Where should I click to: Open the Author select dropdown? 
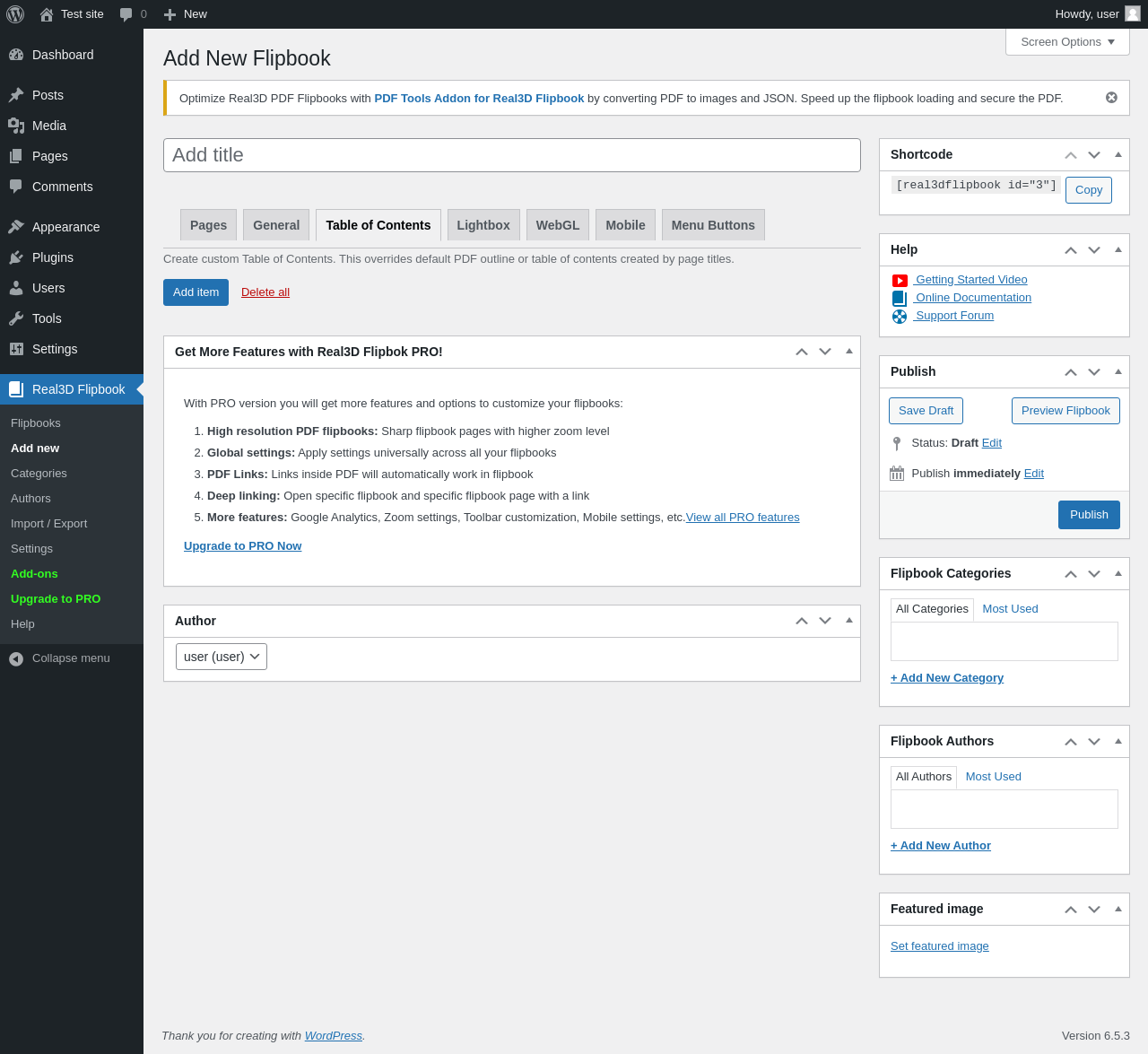tap(222, 657)
